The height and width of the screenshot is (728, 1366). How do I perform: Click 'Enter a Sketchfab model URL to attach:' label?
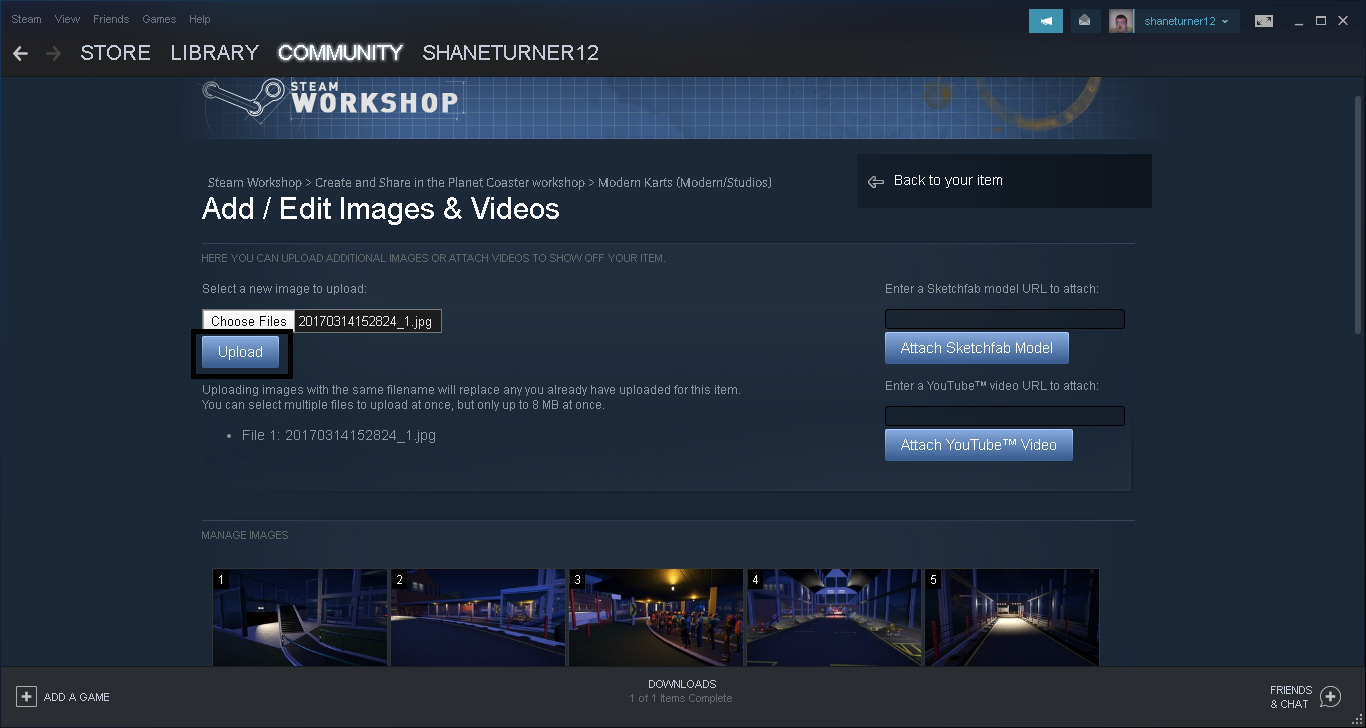coord(992,289)
